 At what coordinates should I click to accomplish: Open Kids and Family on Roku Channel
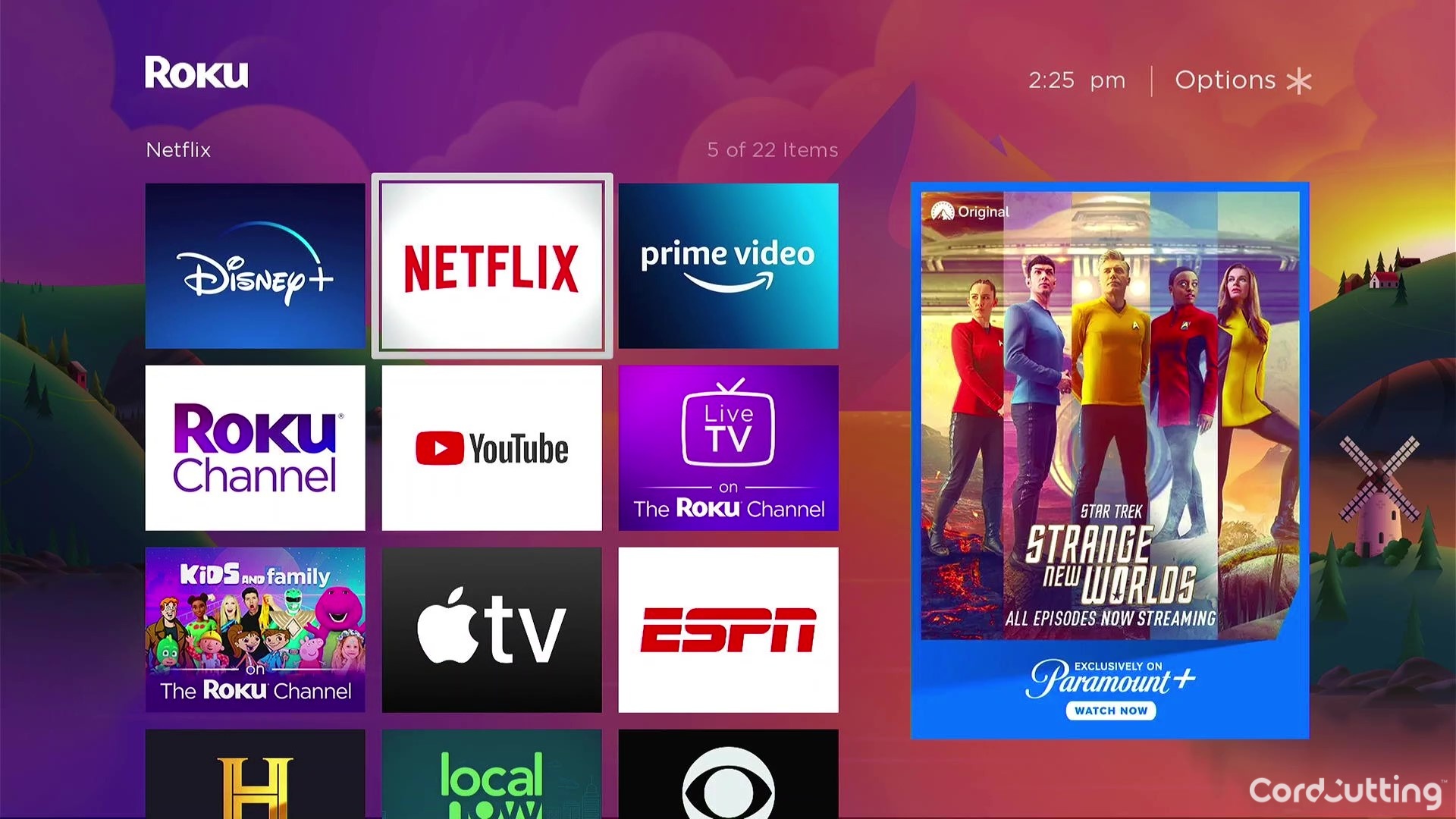(x=255, y=629)
